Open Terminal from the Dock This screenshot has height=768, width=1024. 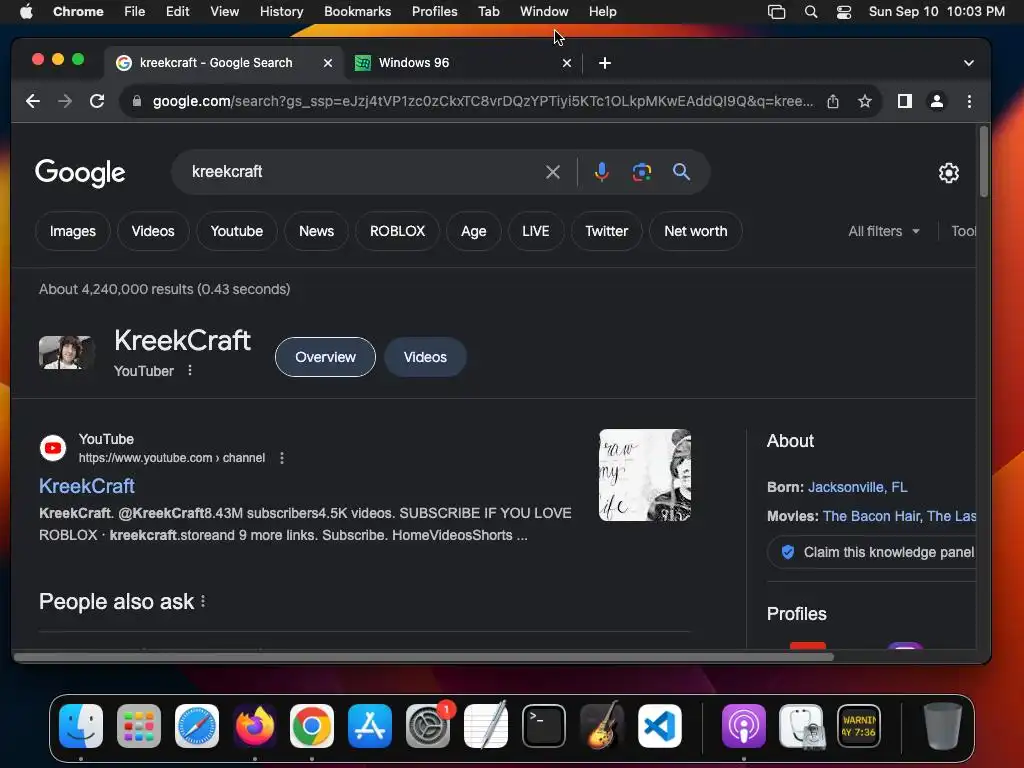coord(544,726)
